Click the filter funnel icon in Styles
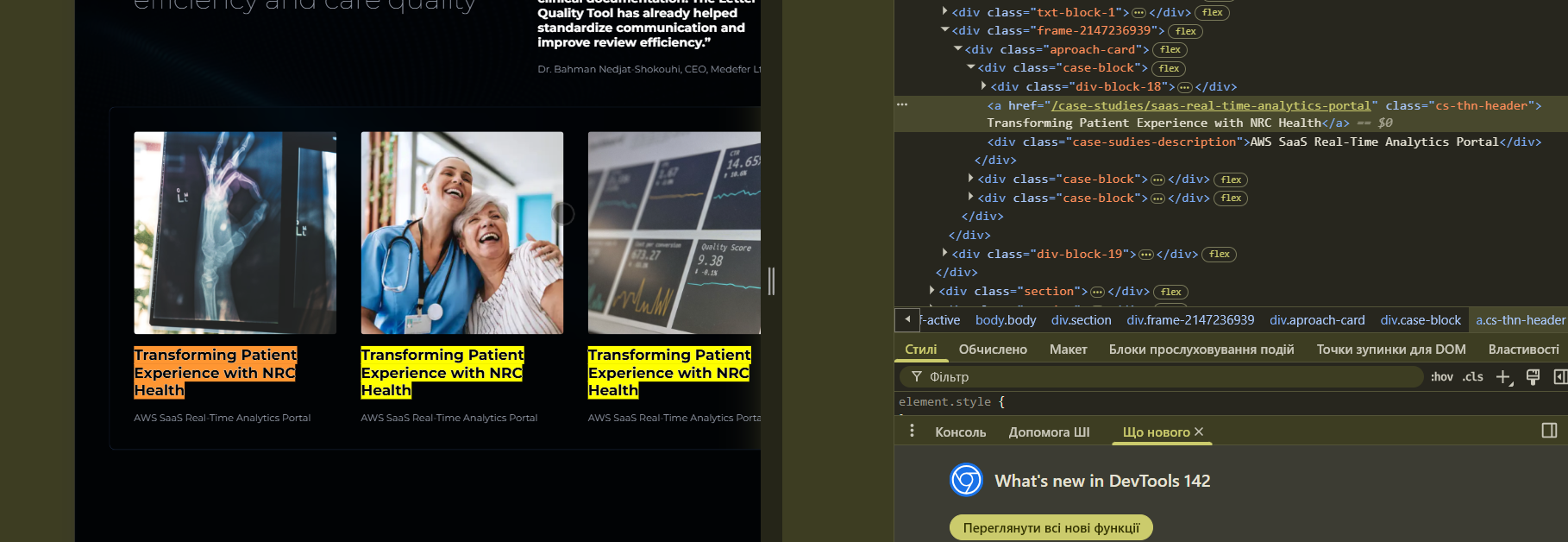This screenshot has width=1568, height=542. point(916,376)
